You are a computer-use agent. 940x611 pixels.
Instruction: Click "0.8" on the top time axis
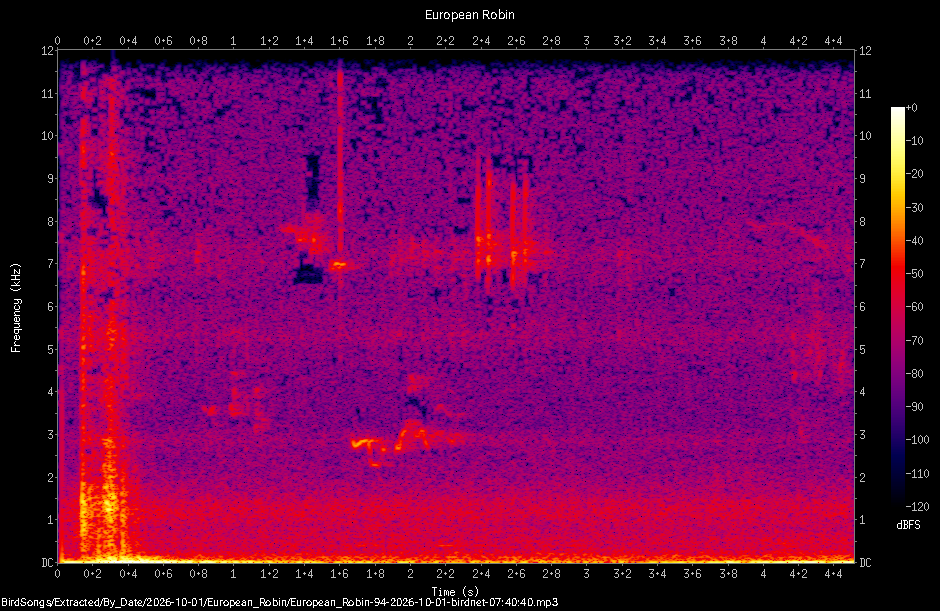click(x=198, y=41)
